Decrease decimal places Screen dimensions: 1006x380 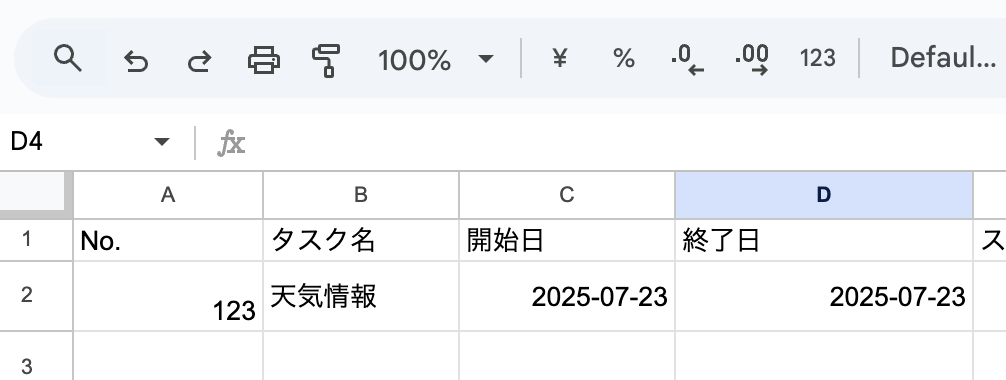688,60
